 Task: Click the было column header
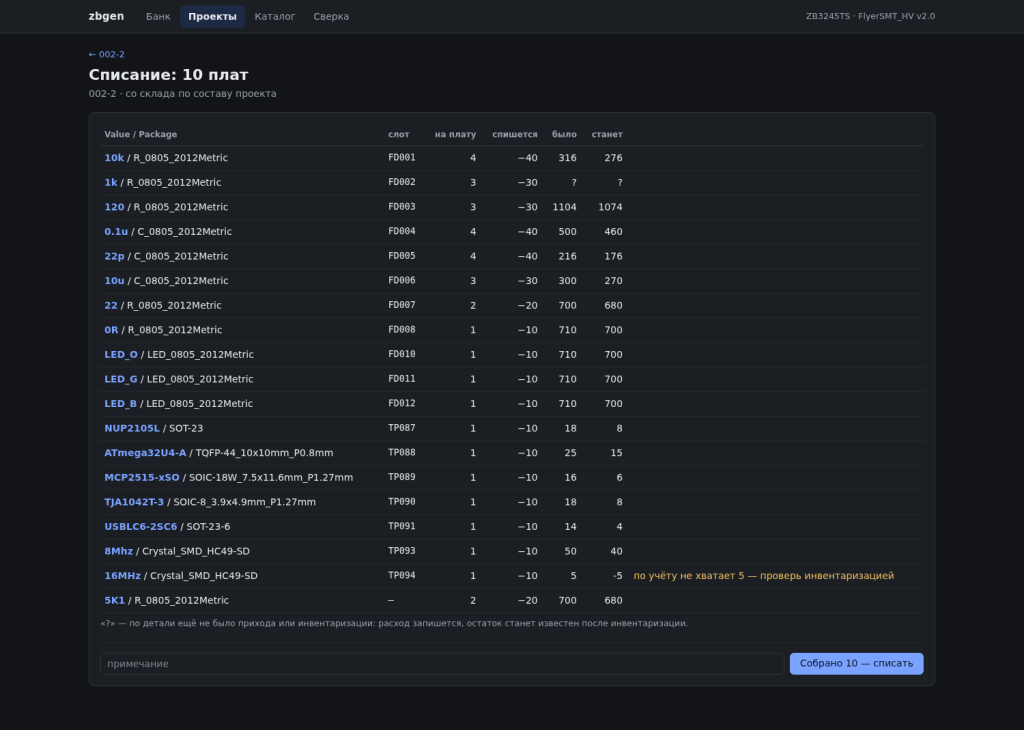tap(564, 135)
